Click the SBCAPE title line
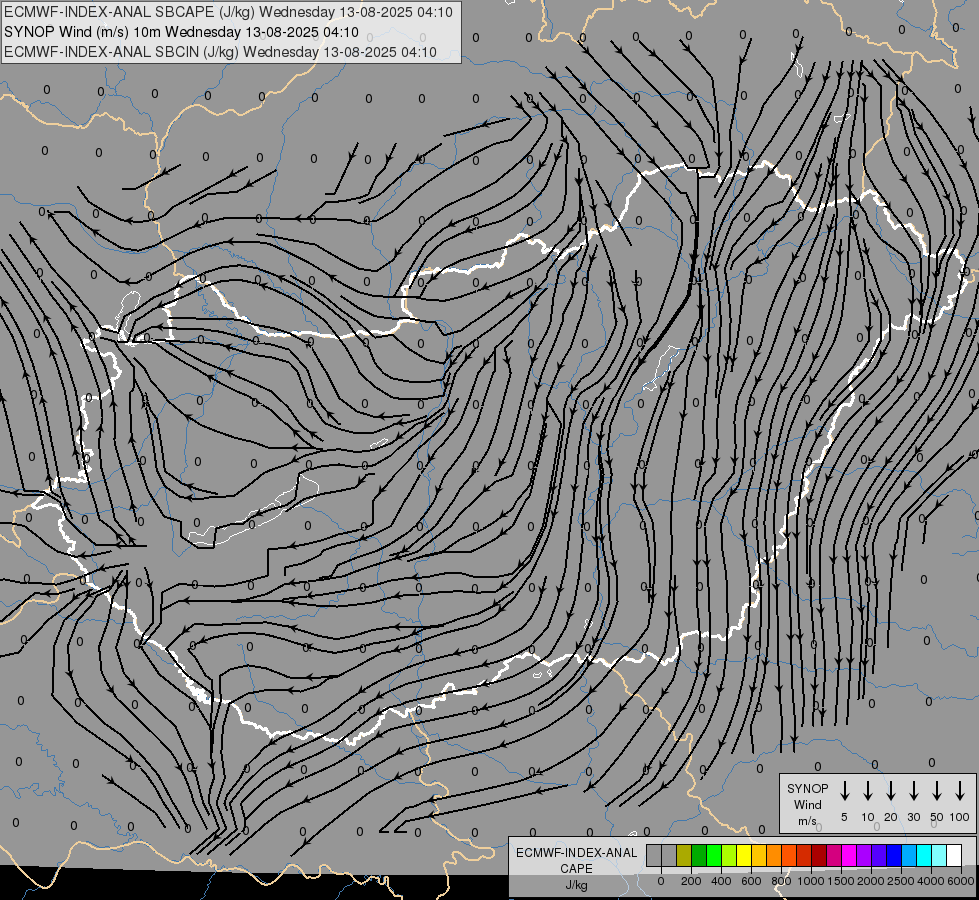979x900 pixels. click(228, 12)
